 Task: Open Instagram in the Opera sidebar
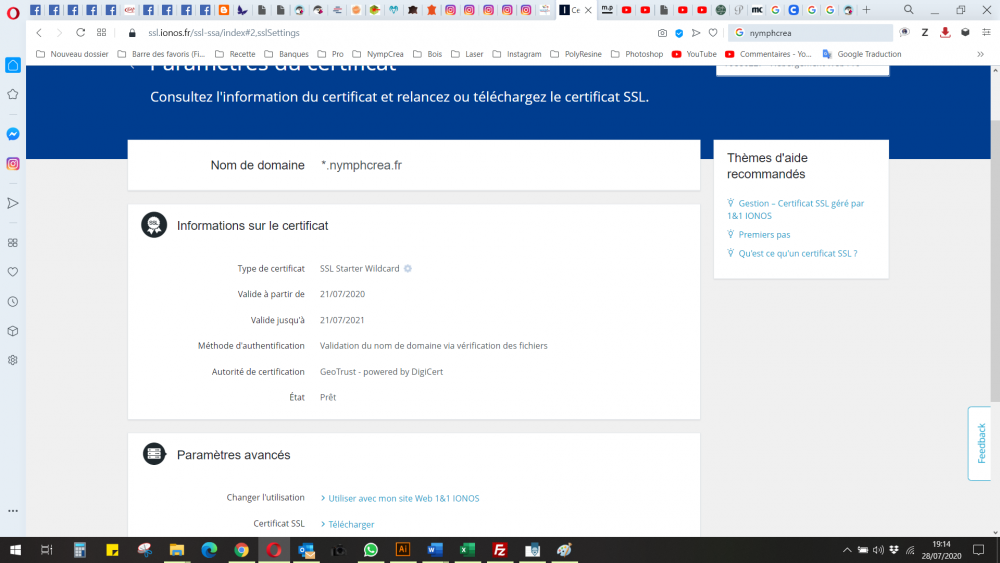13,164
